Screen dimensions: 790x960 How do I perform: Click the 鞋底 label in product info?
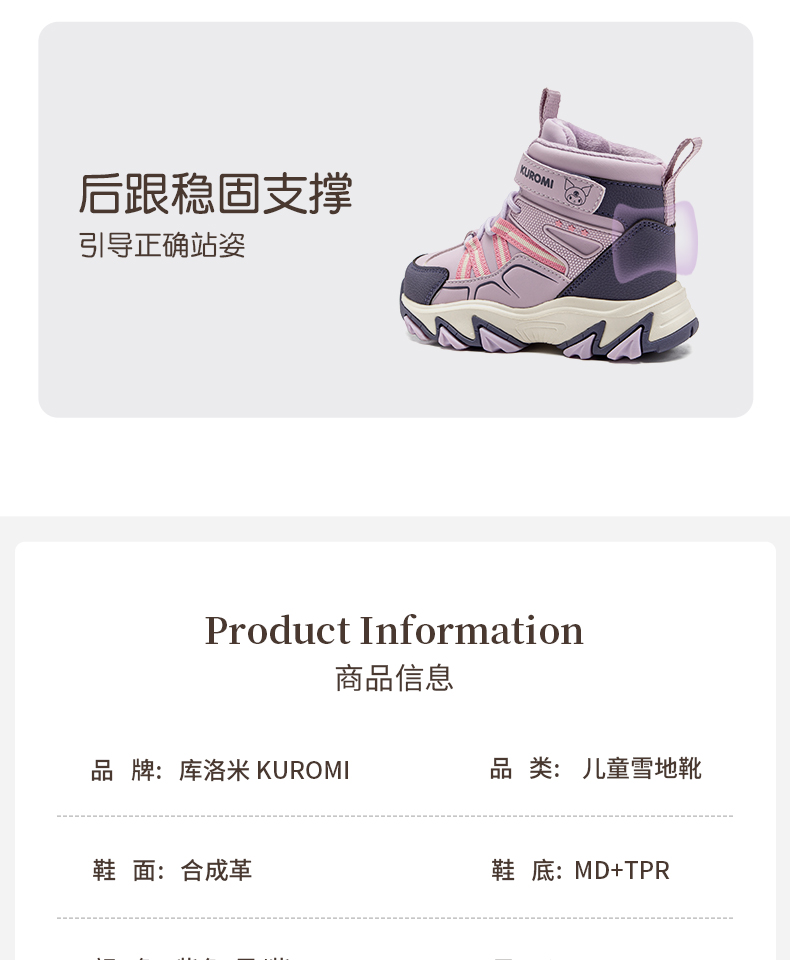click(x=527, y=870)
